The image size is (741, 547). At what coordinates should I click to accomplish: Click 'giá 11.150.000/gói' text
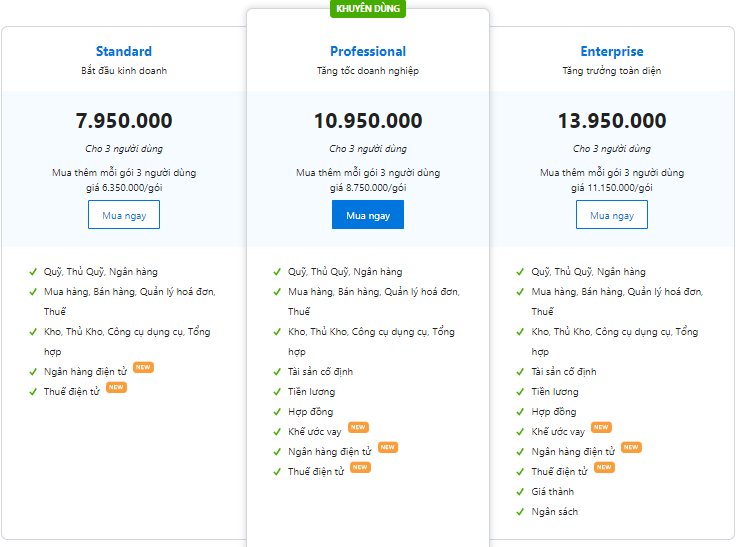[x=612, y=188]
